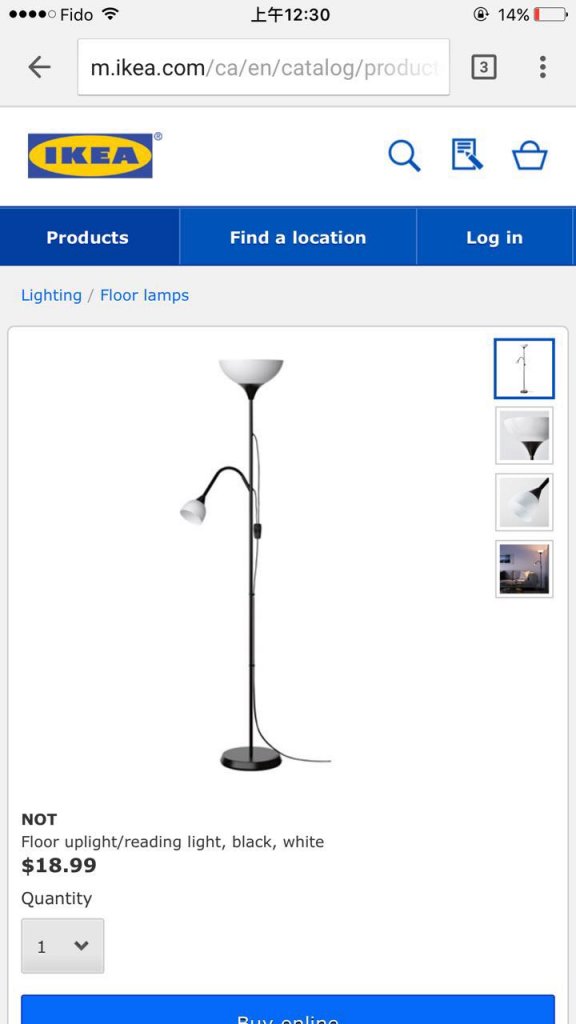
Task: Follow the Lighting breadcrumb link
Action: click(x=52, y=295)
